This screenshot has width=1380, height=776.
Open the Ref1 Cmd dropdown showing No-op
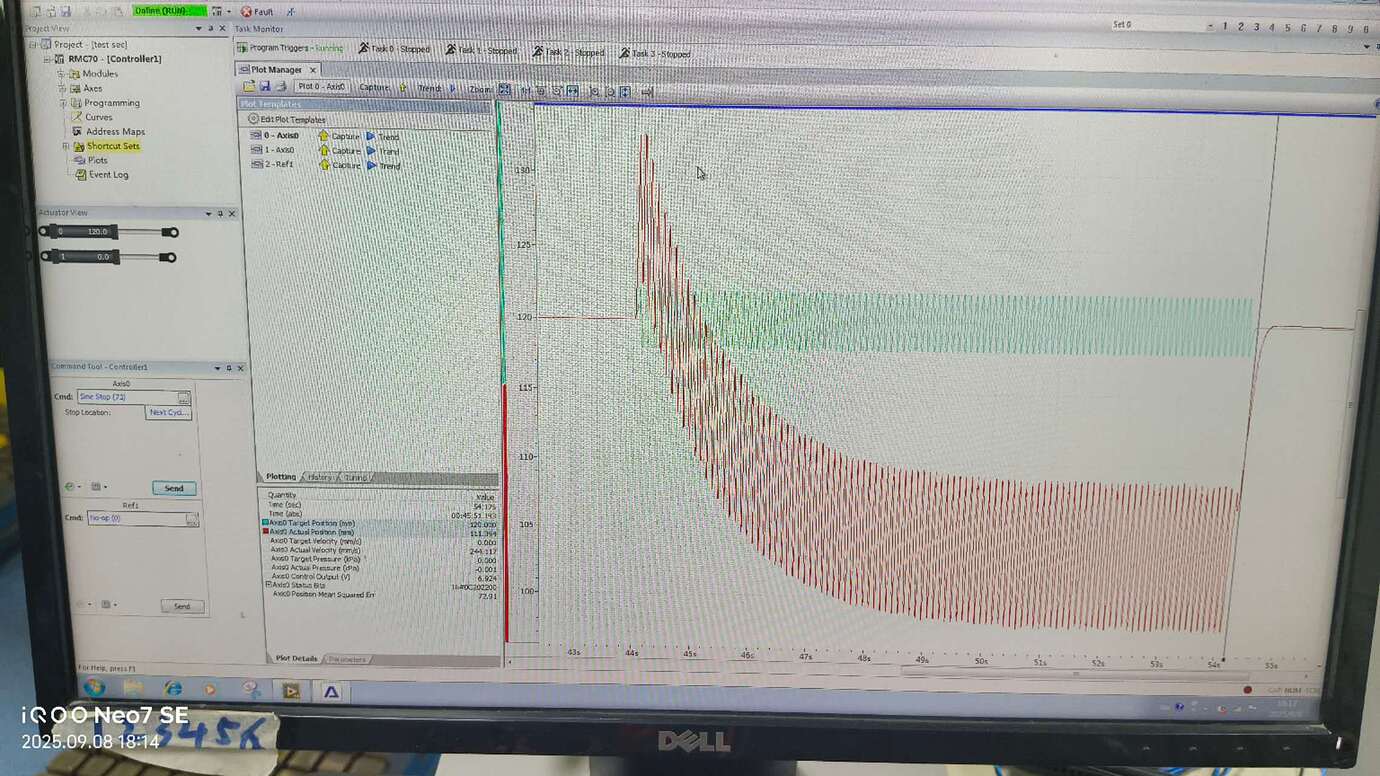click(192, 519)
